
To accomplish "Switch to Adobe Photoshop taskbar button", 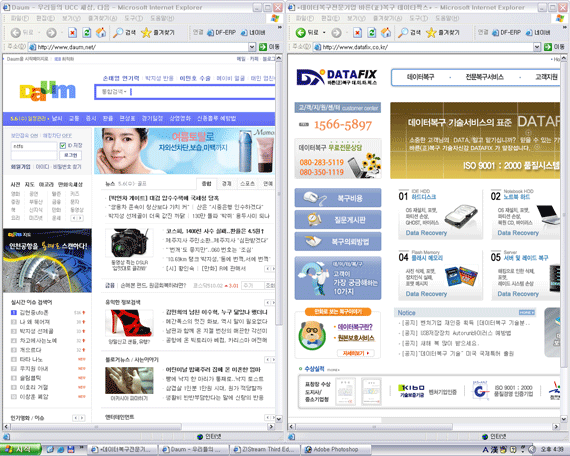I will 336,450.
